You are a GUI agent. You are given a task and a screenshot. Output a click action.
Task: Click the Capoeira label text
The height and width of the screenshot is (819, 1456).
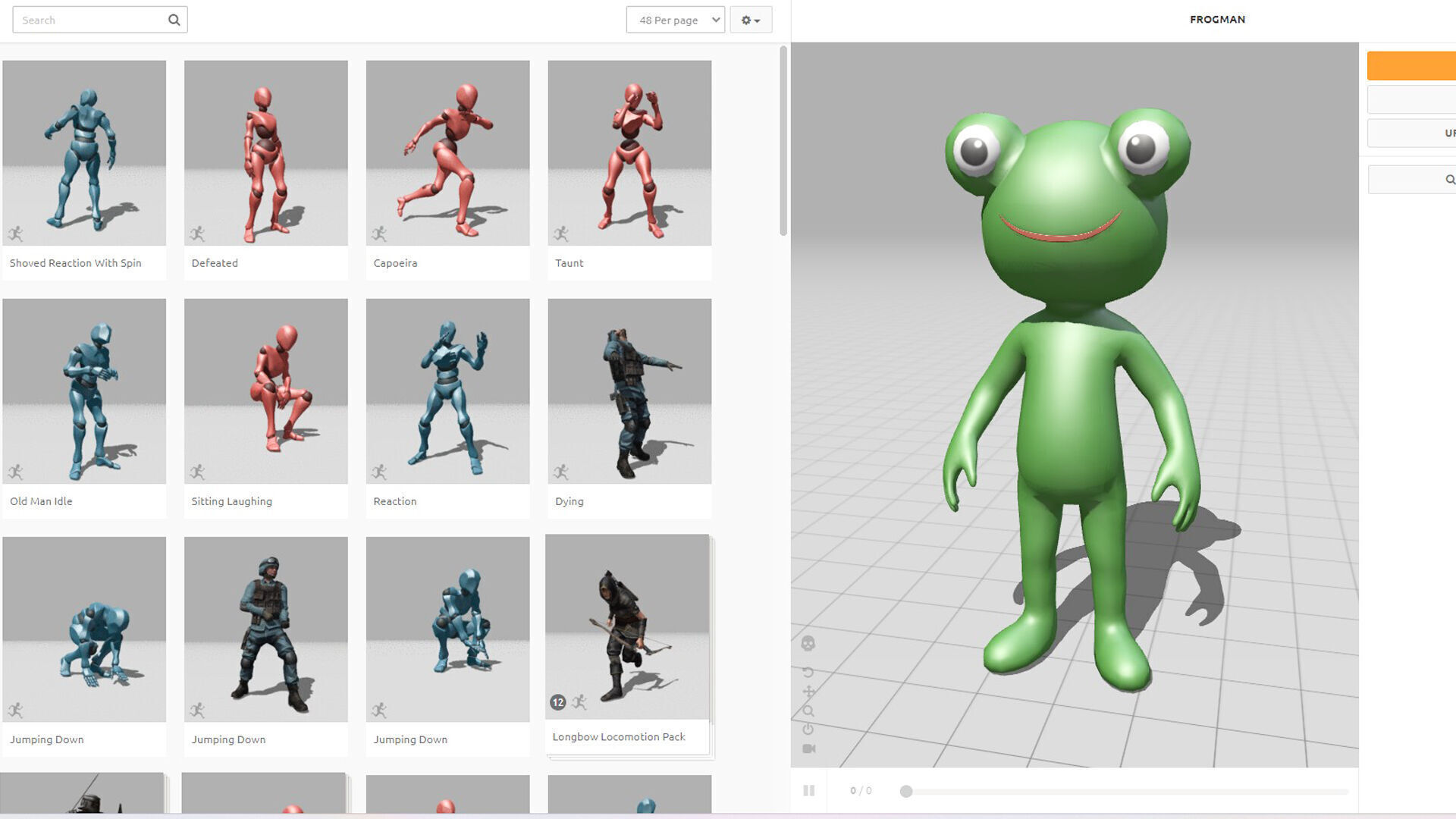395,263
